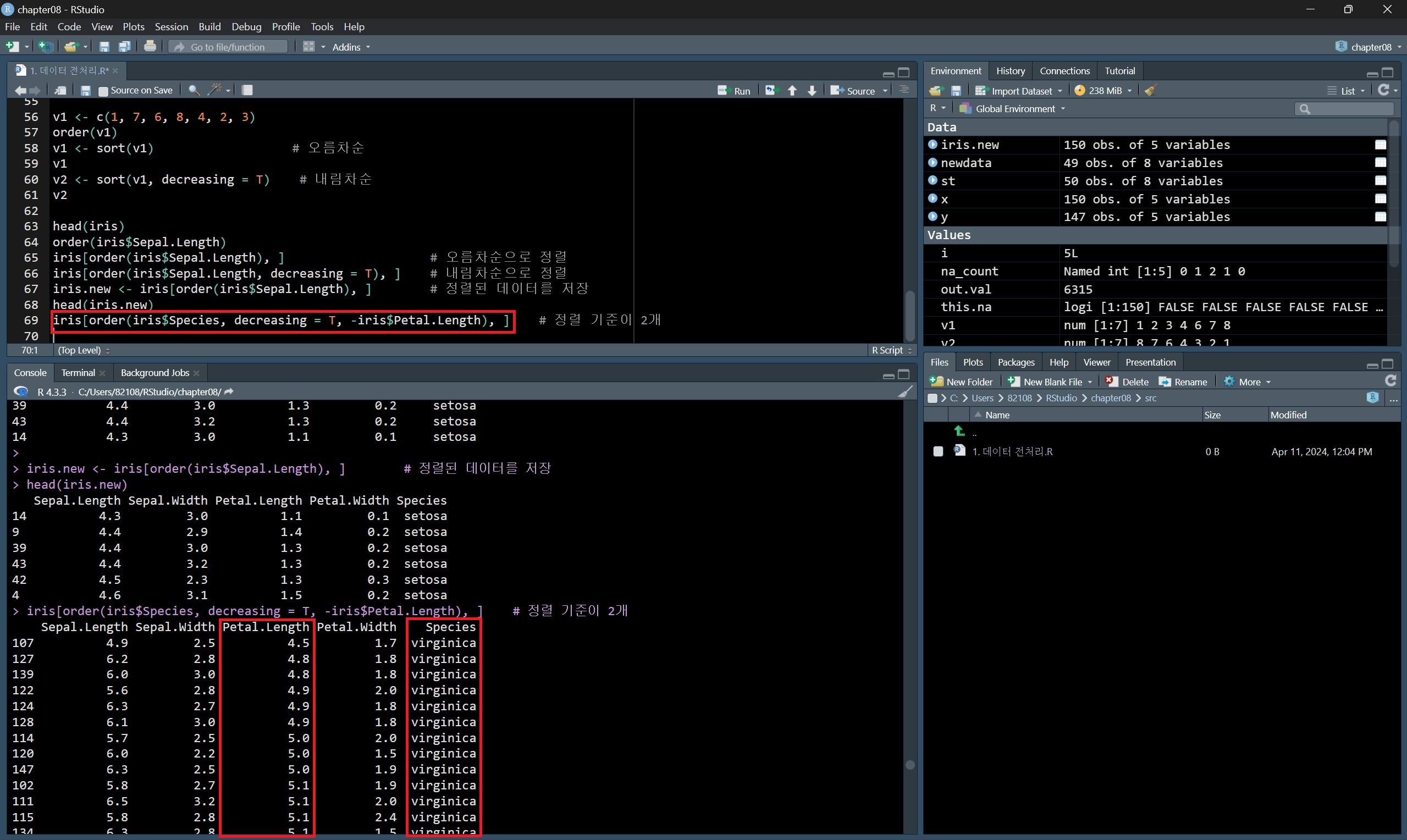Open the Import Dataset dropdown
This screenshot has width=1407, height=840.
(x=1020, y=91)
